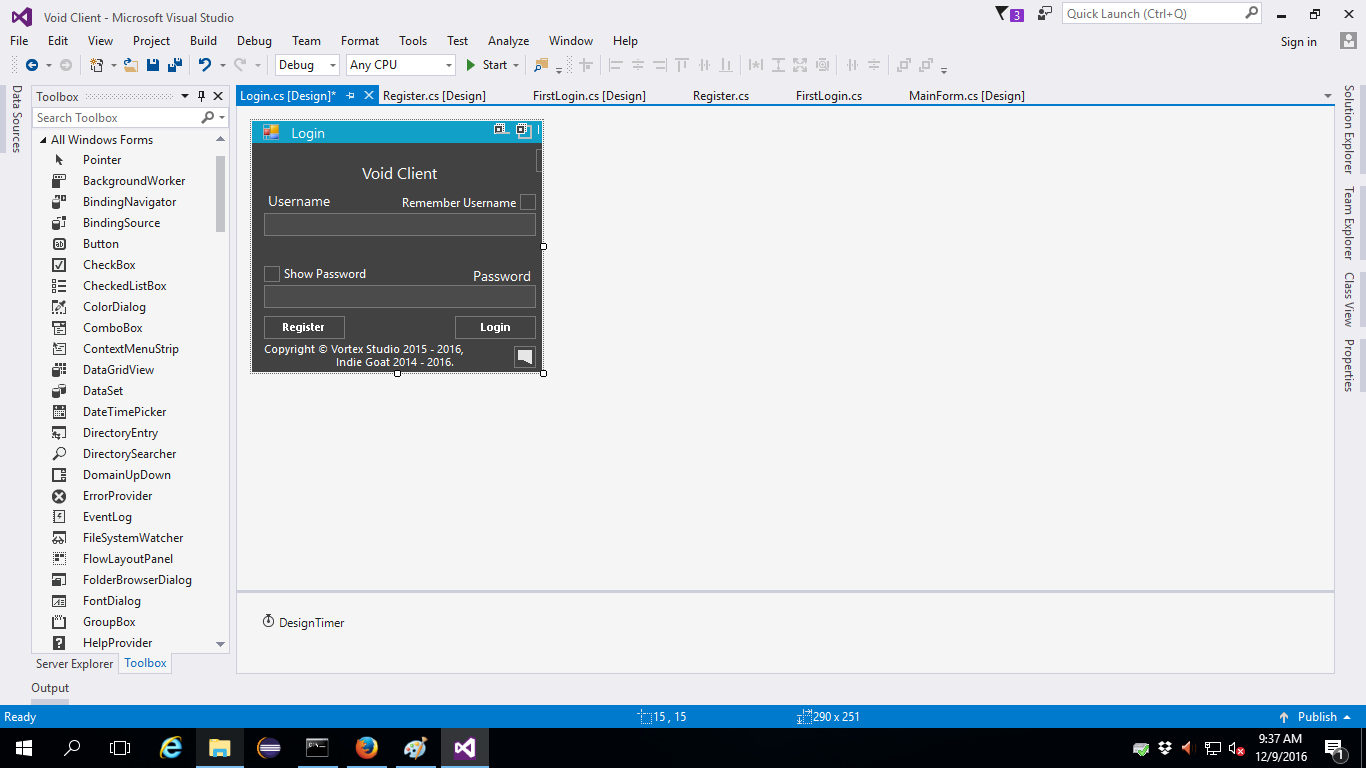
Task: Toggle the Remember Username checkbox
Action: [x=527, y=202]
